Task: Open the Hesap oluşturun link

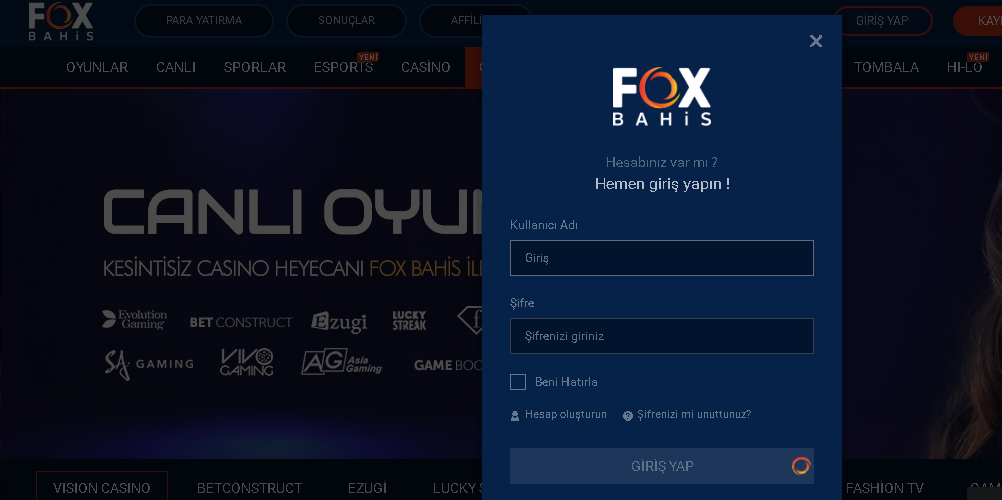Action: pyautogui.click(x=566, y=414)
